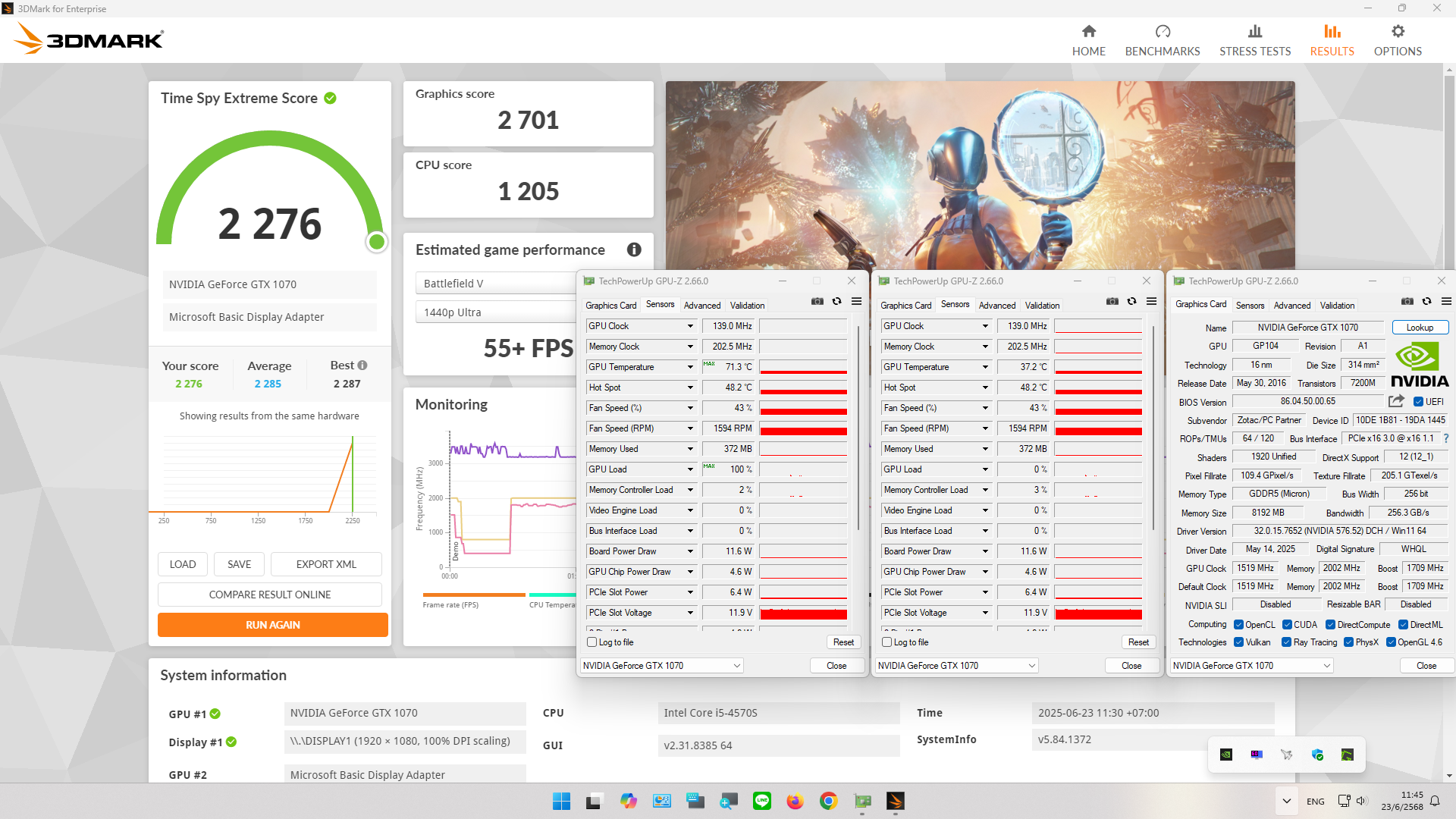Open the Stress Tests section icon
This screenshot has height=819, width=1456.
[x=1255, y=32]
